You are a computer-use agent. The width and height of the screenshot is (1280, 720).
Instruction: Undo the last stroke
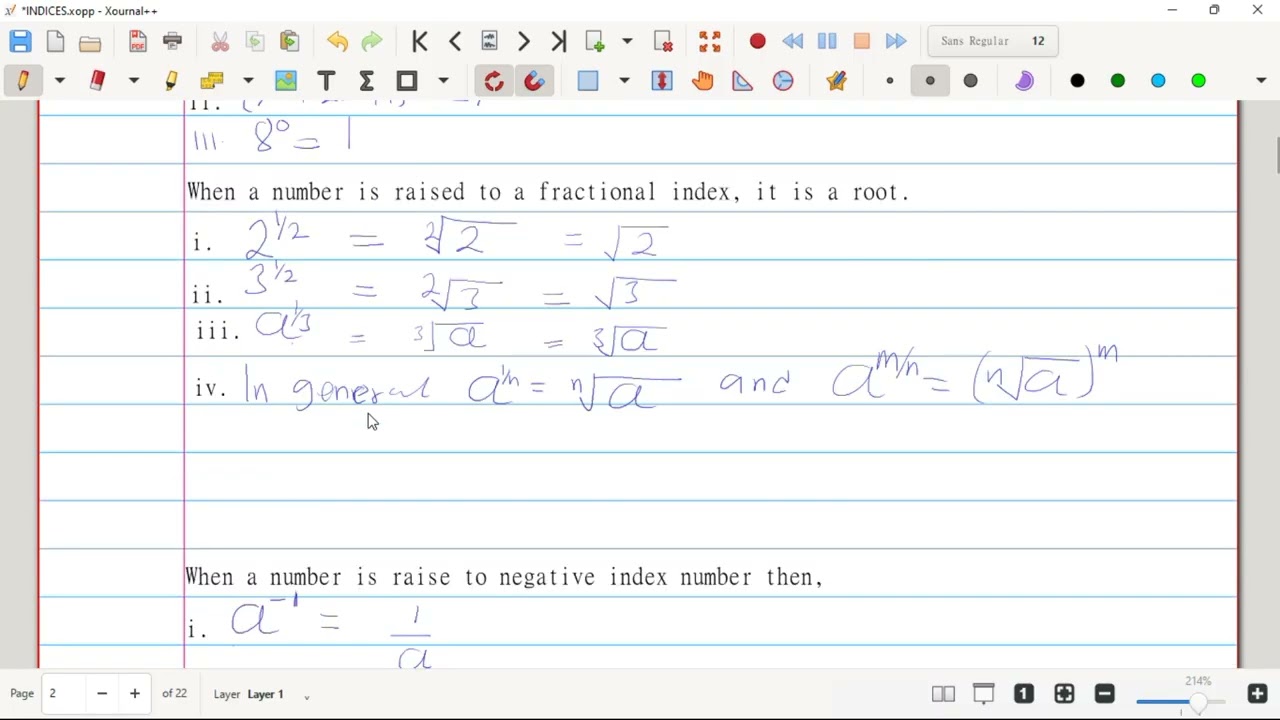[337, 41]
